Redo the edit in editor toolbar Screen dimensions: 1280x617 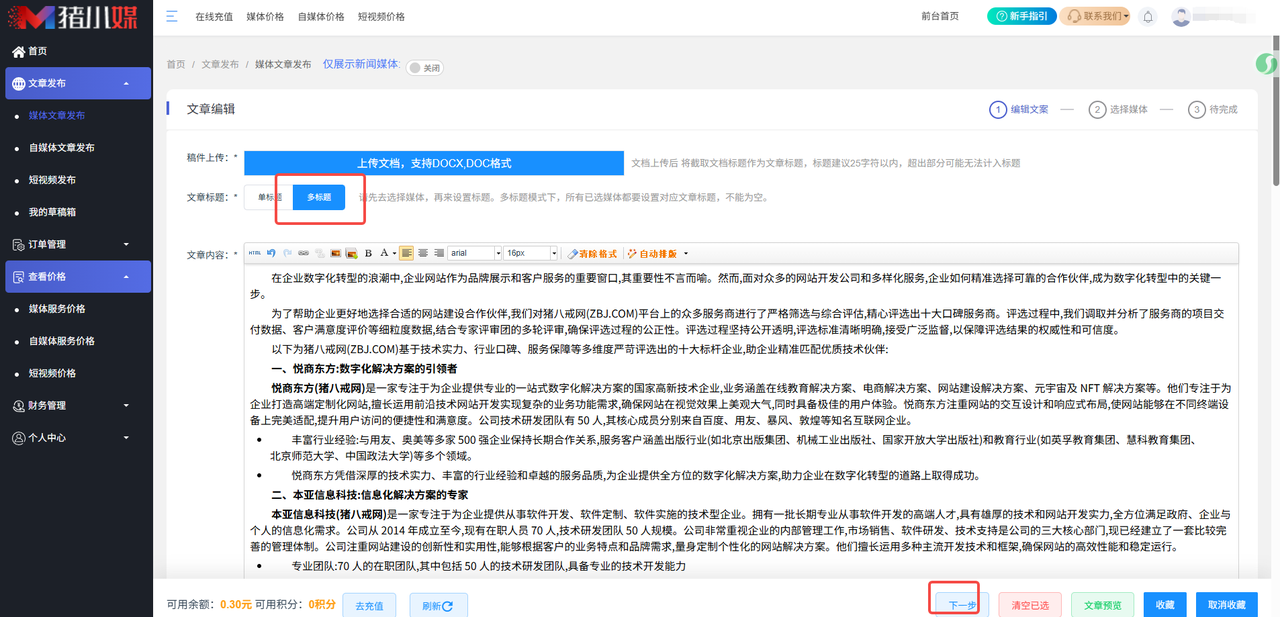coord(287,253)
